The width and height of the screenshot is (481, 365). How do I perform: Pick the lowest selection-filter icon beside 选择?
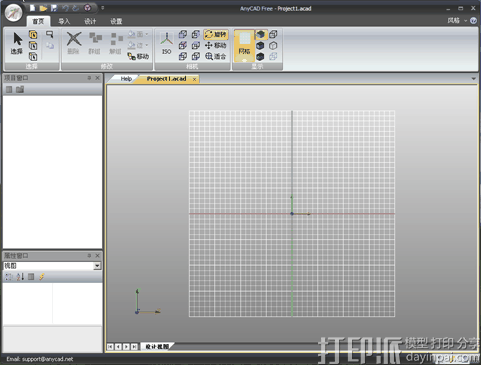(33, 56)
